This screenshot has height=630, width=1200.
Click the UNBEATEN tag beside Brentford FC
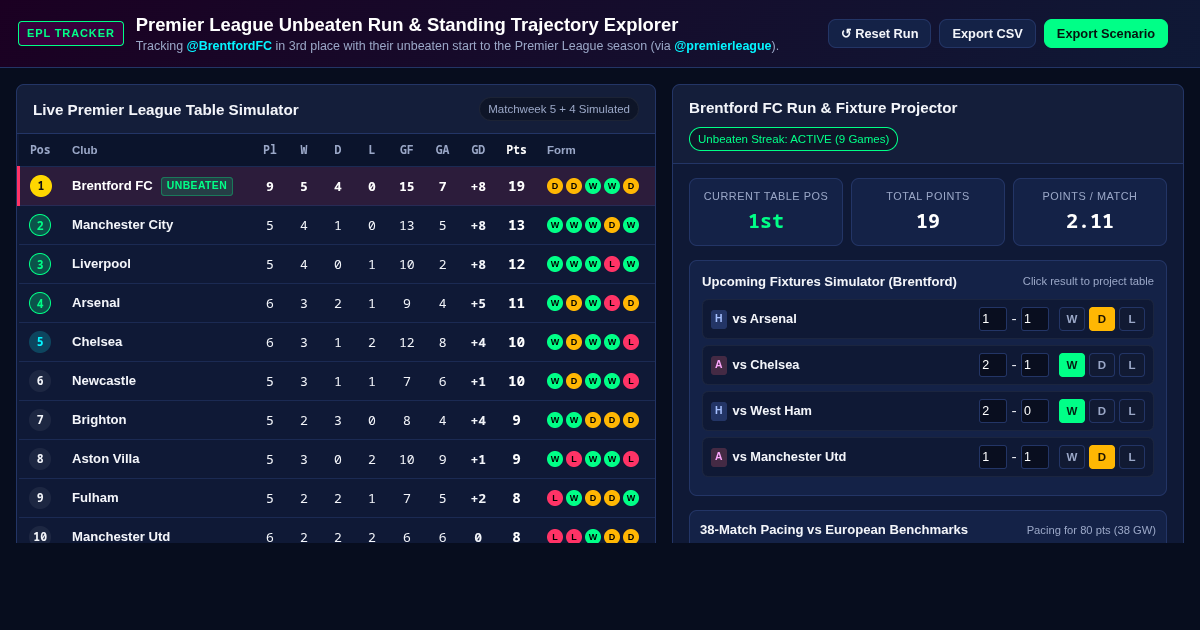pos(197,186)
